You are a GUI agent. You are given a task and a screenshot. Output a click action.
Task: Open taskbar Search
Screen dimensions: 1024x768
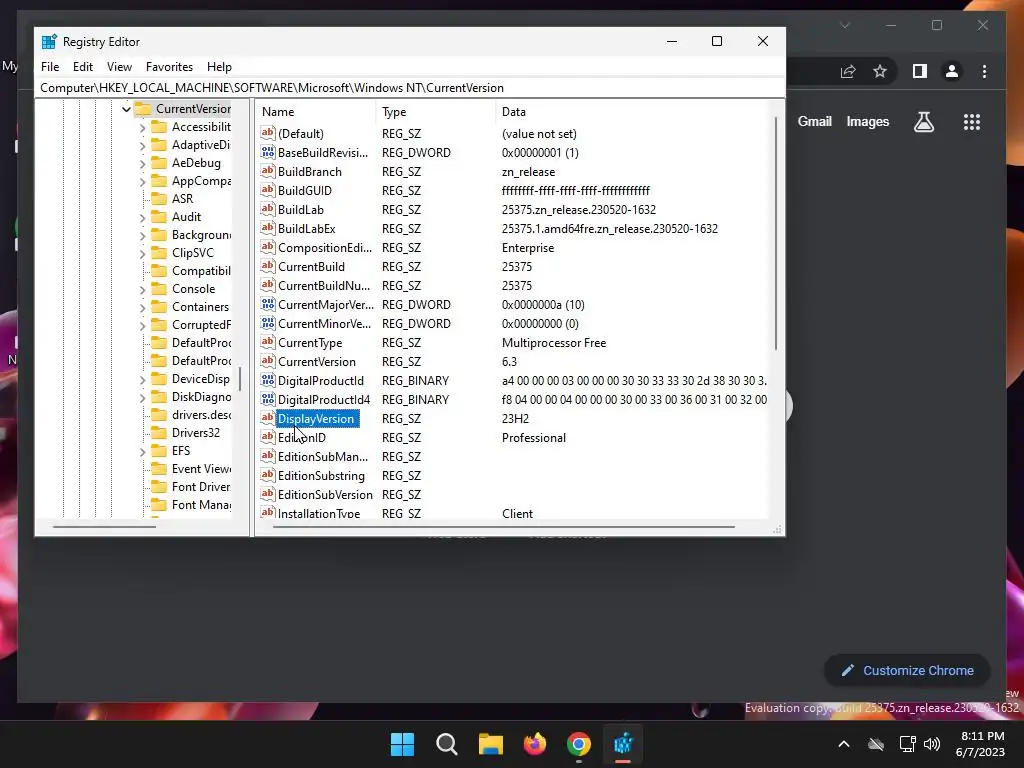(x=447, y=744)
